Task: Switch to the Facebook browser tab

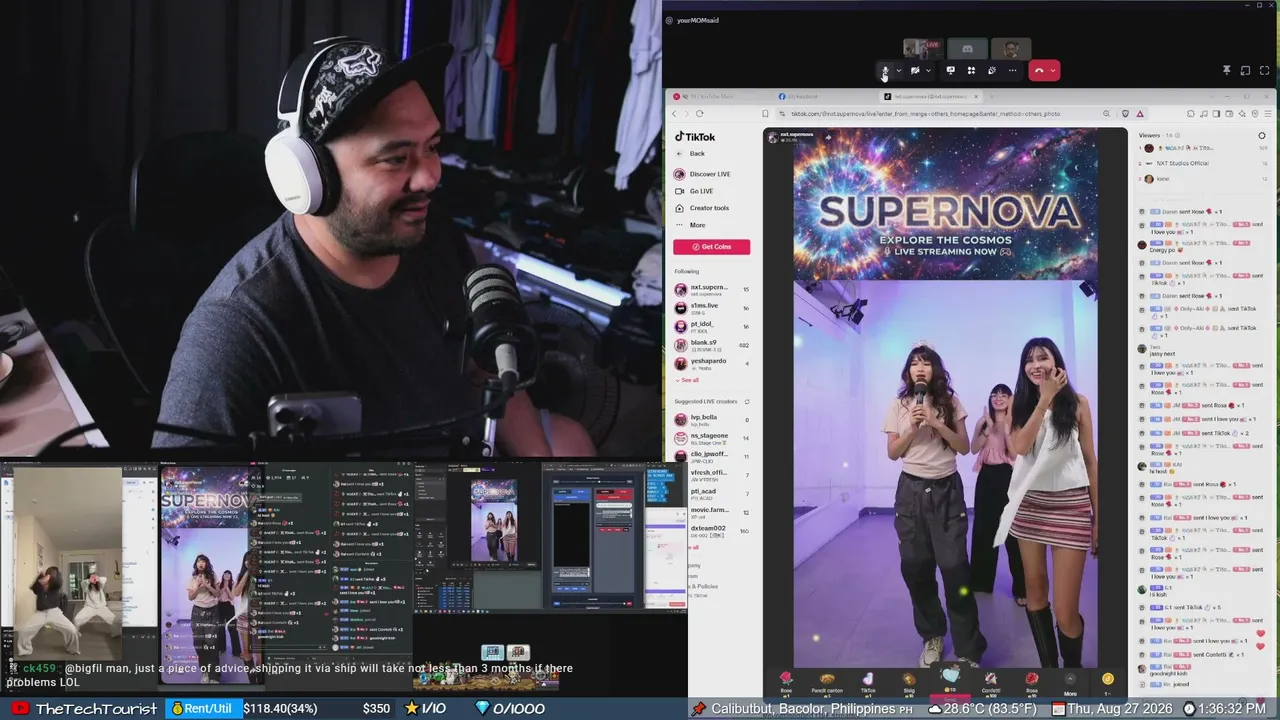Action: point(820,96)
